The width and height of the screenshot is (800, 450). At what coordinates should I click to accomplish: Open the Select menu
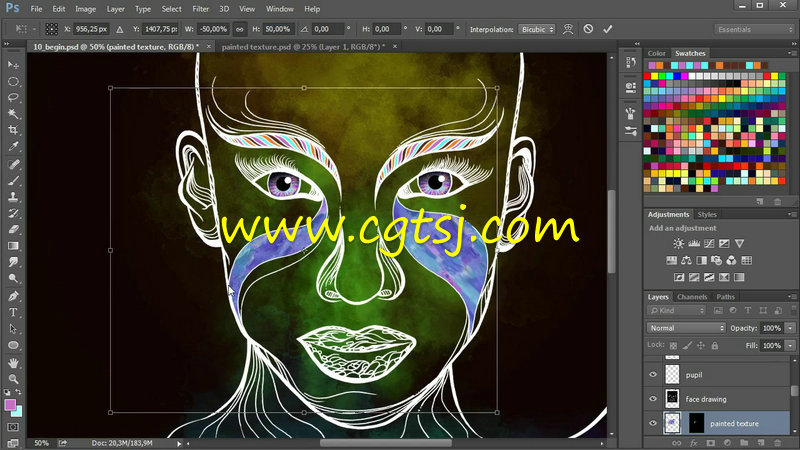[171, 9]
